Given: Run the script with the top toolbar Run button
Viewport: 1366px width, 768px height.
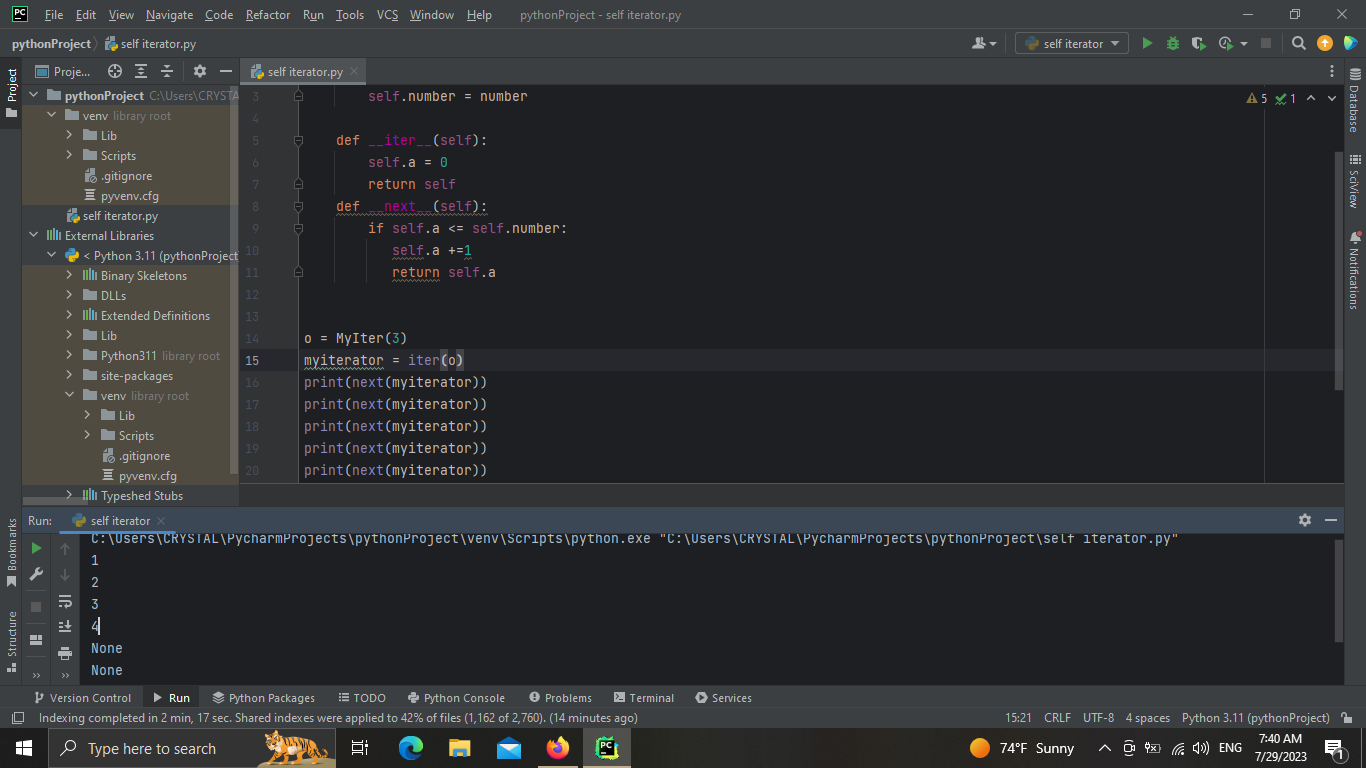Looking at the screenshot, I should pos(1147,43).
